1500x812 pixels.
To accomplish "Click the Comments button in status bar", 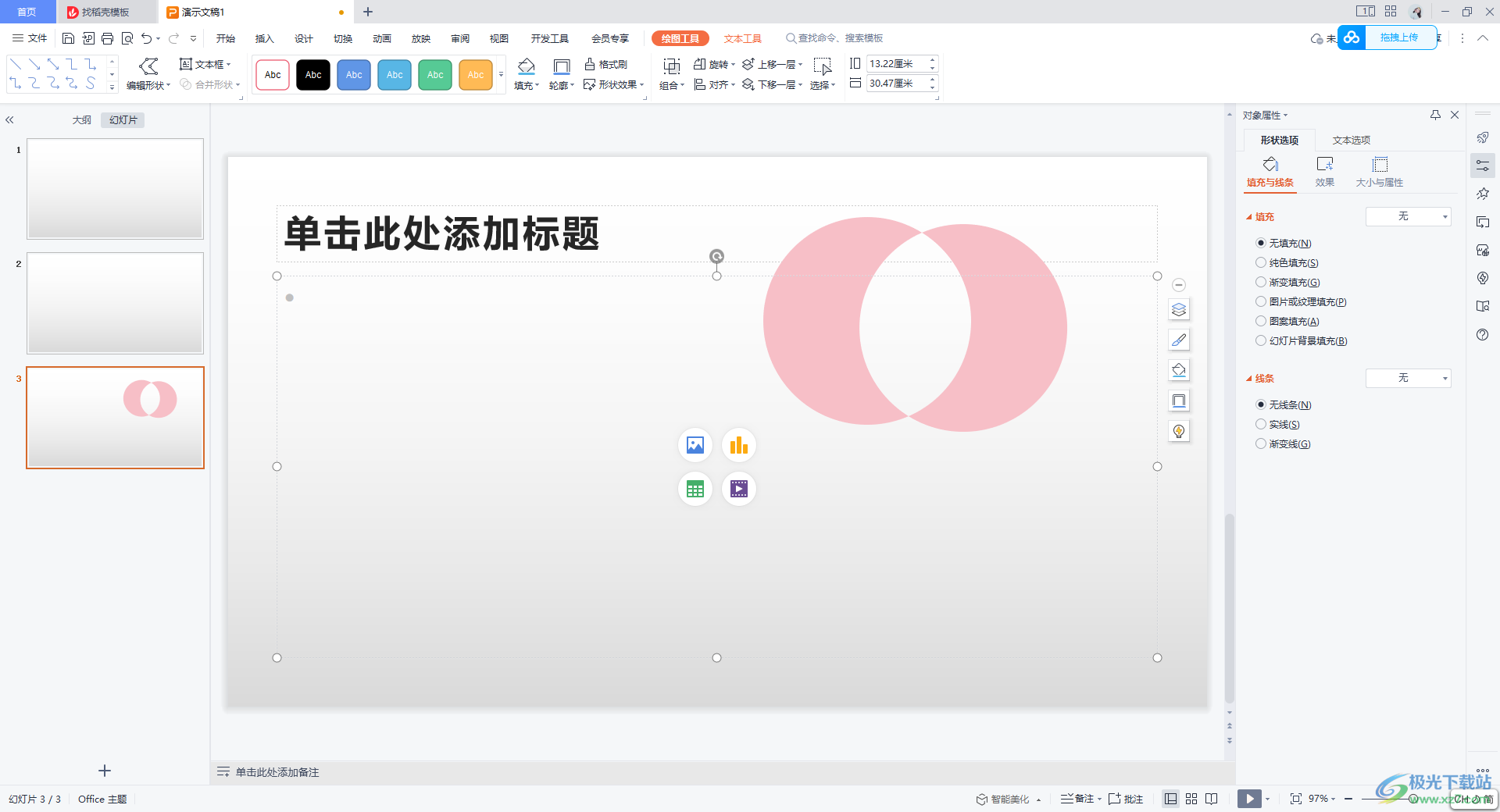I will pos(1126,799).
